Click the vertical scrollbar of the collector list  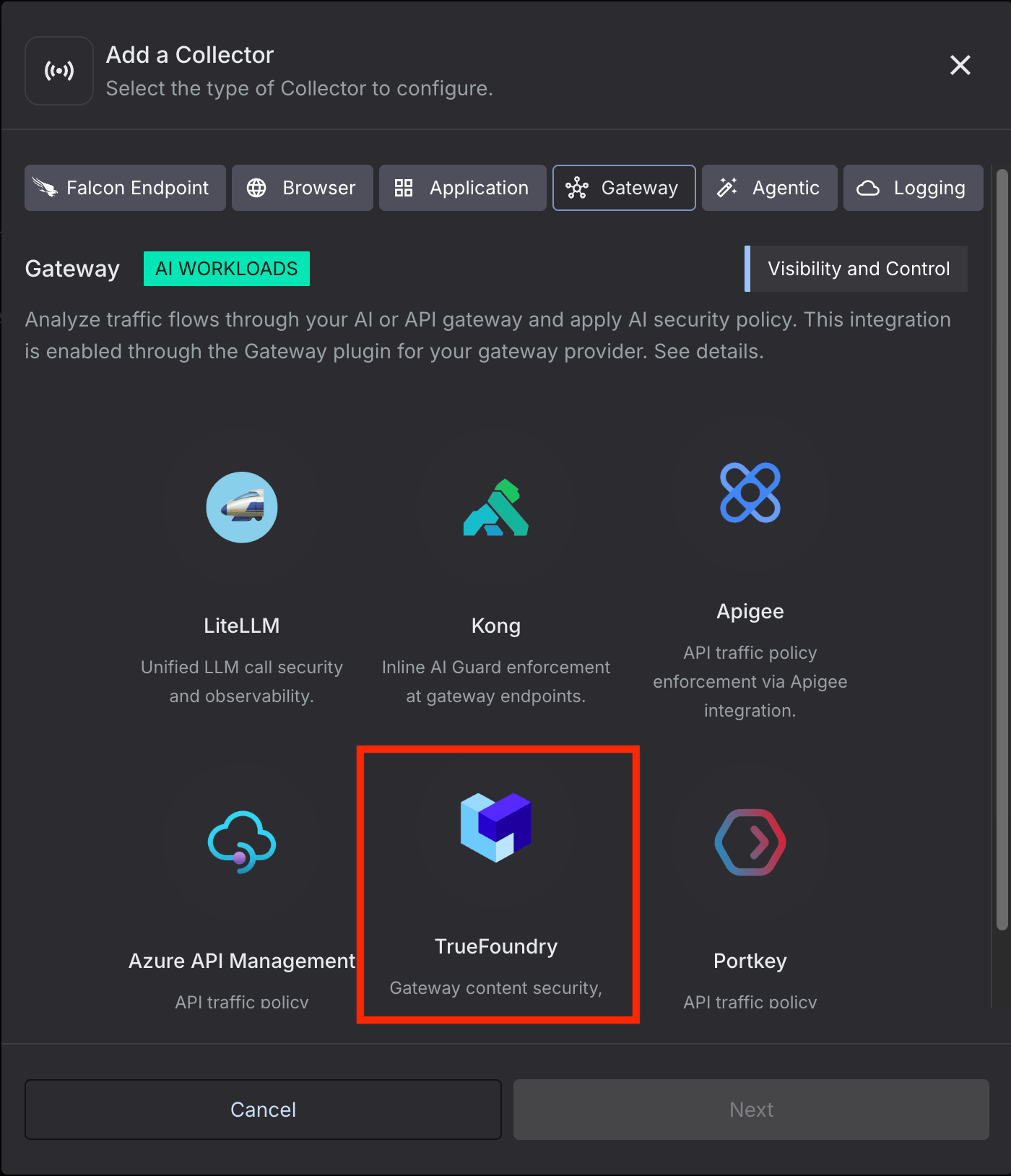(1002, 549)
